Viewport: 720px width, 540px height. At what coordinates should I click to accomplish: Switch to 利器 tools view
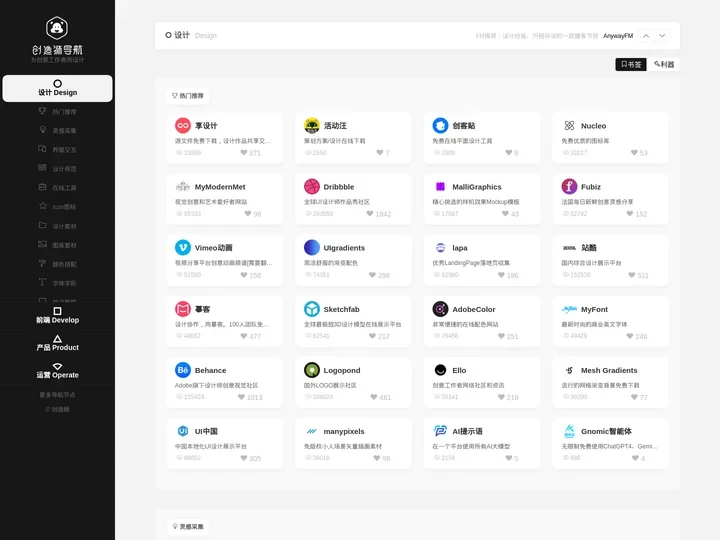(664, 64)
